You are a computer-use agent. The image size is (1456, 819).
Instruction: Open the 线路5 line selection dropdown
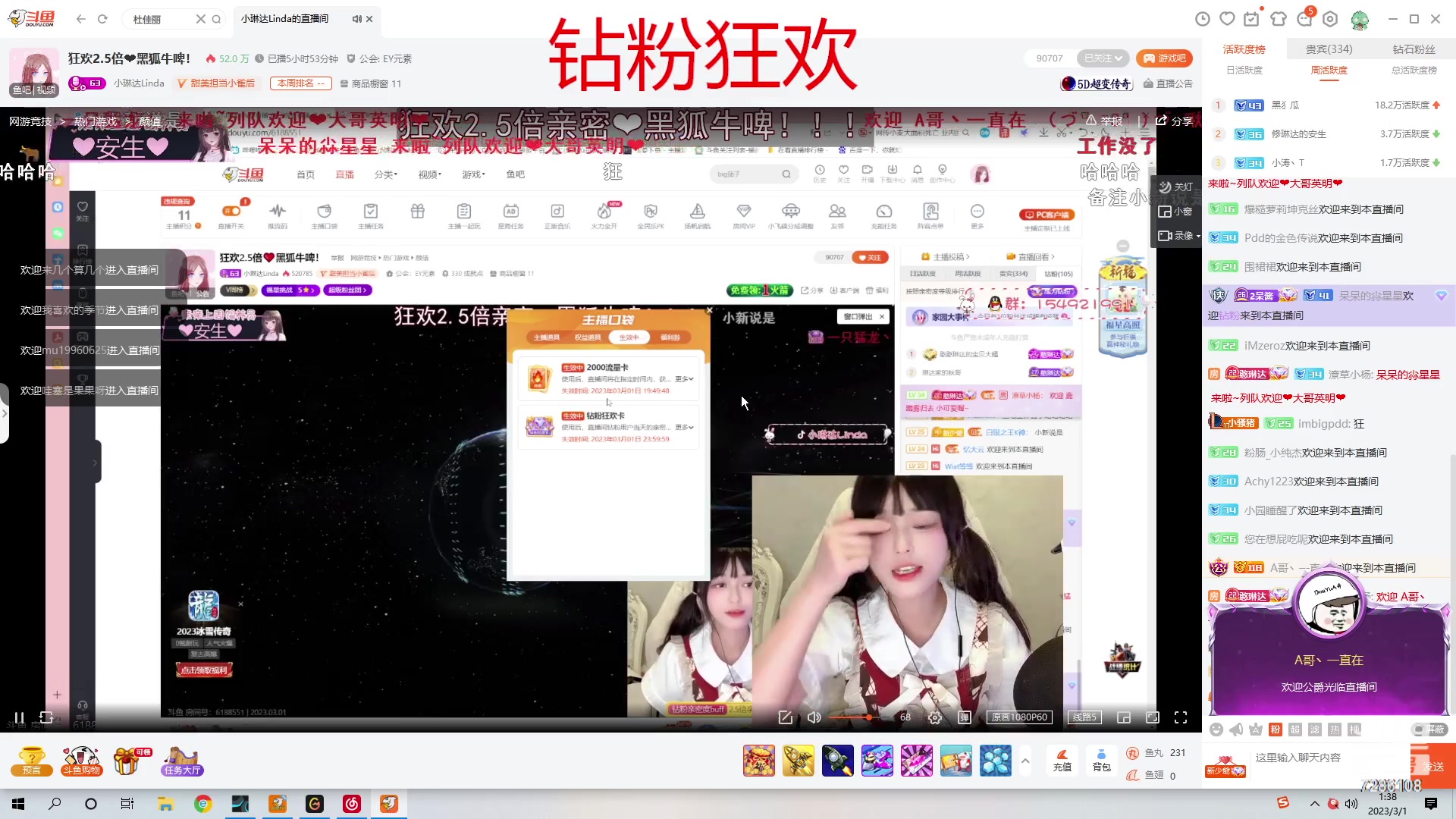pos(1084,717)
